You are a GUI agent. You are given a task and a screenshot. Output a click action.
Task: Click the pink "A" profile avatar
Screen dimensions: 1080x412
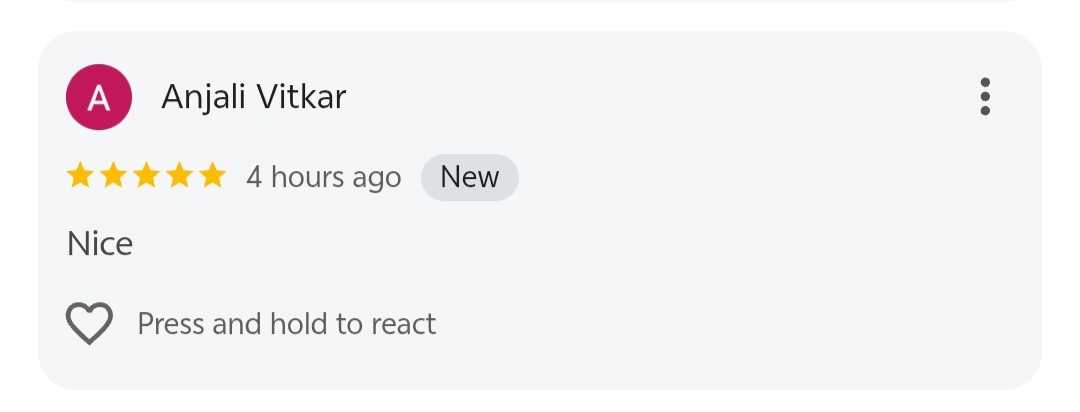point(99,97)
